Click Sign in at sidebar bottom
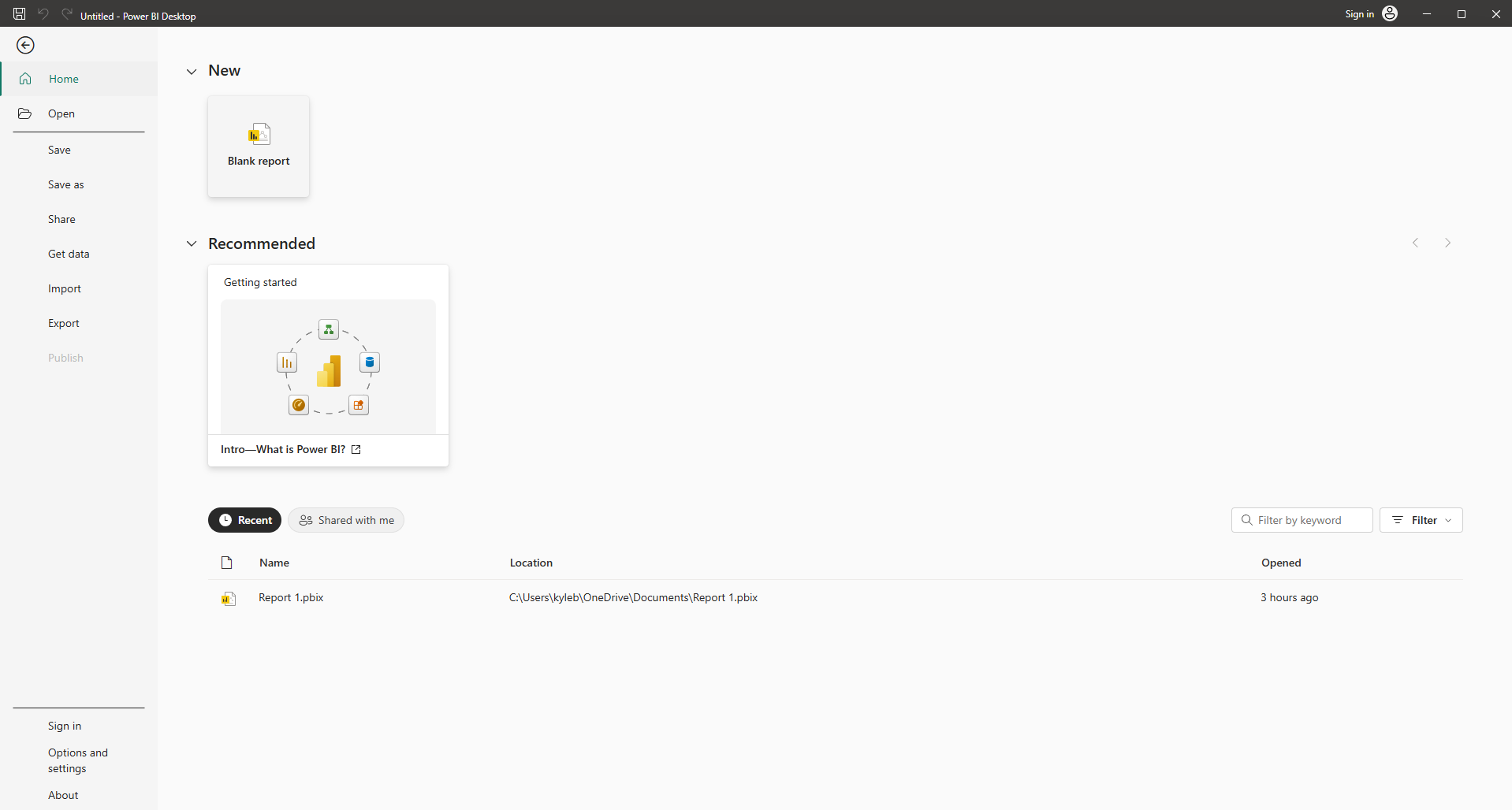Screen dimensions: 1512x810 pos(65,726)
